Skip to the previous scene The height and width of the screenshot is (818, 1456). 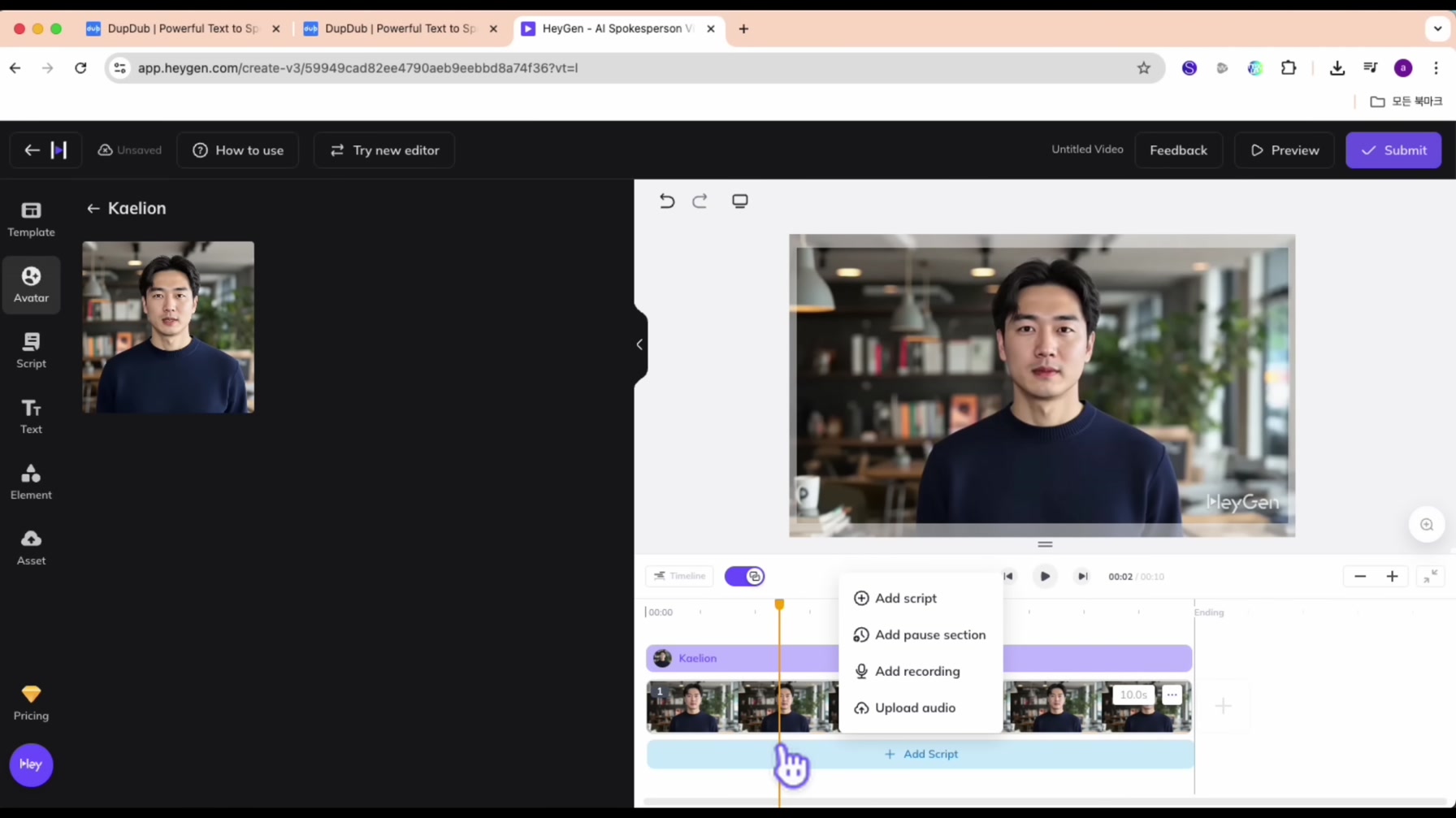pos(1008,577)
